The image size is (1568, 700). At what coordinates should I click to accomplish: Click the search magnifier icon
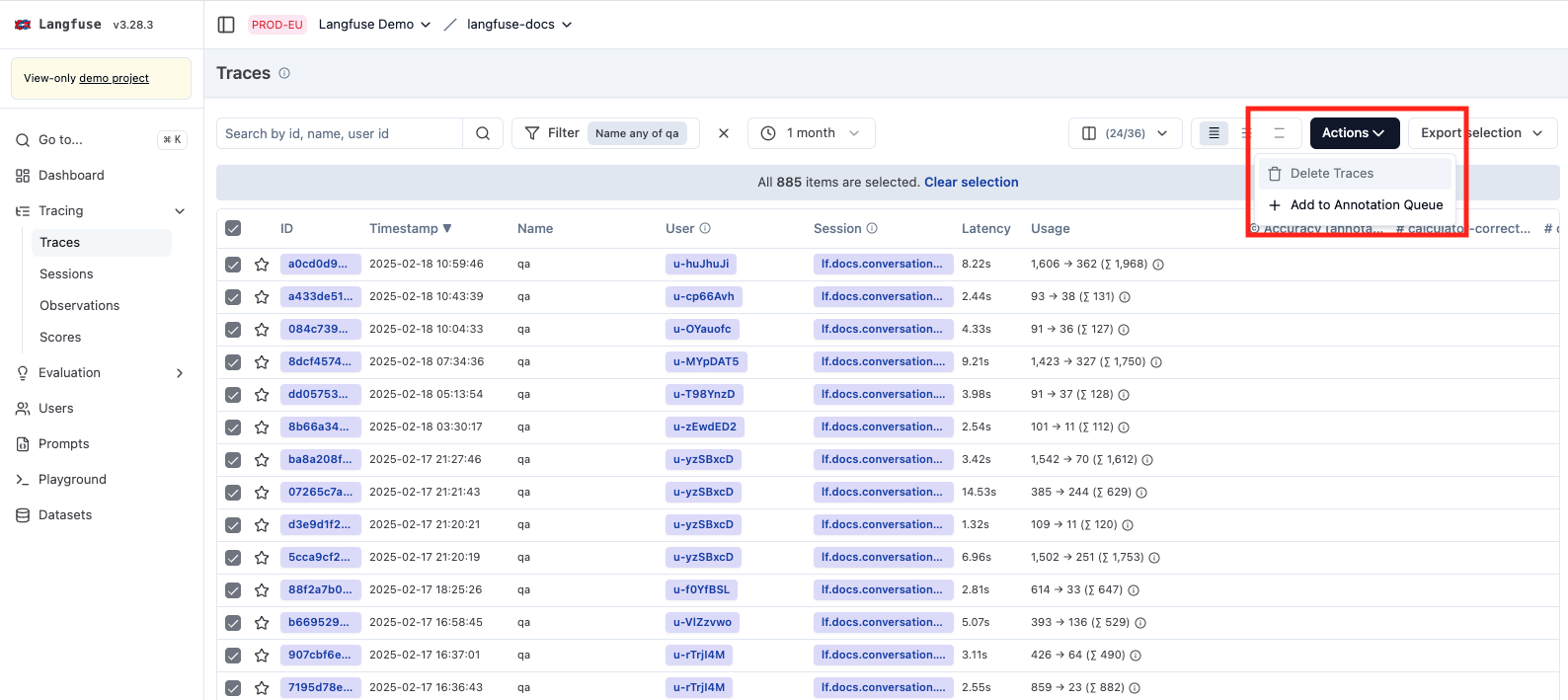pos(483,133)
